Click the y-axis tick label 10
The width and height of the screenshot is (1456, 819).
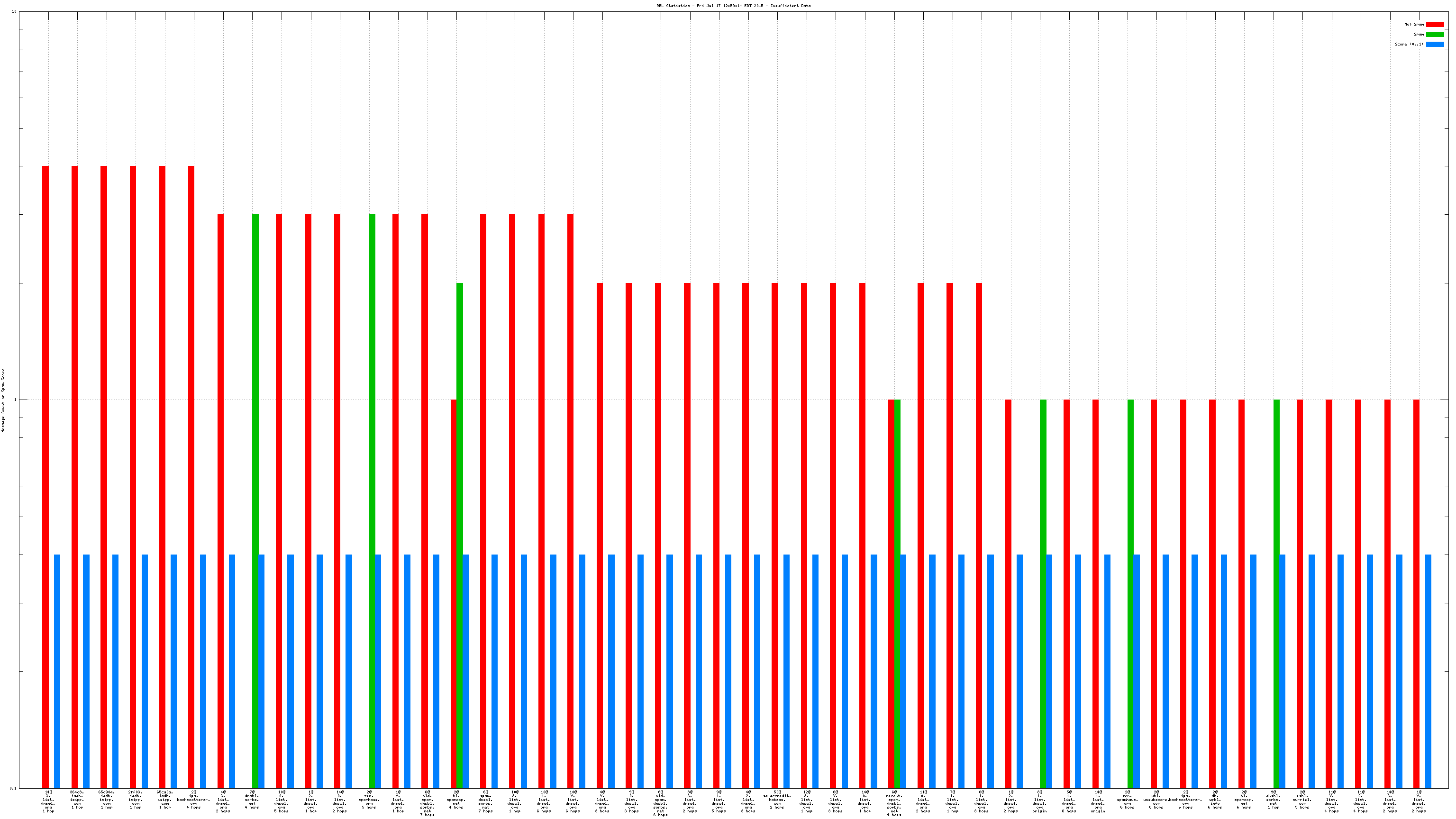[14, 12]
